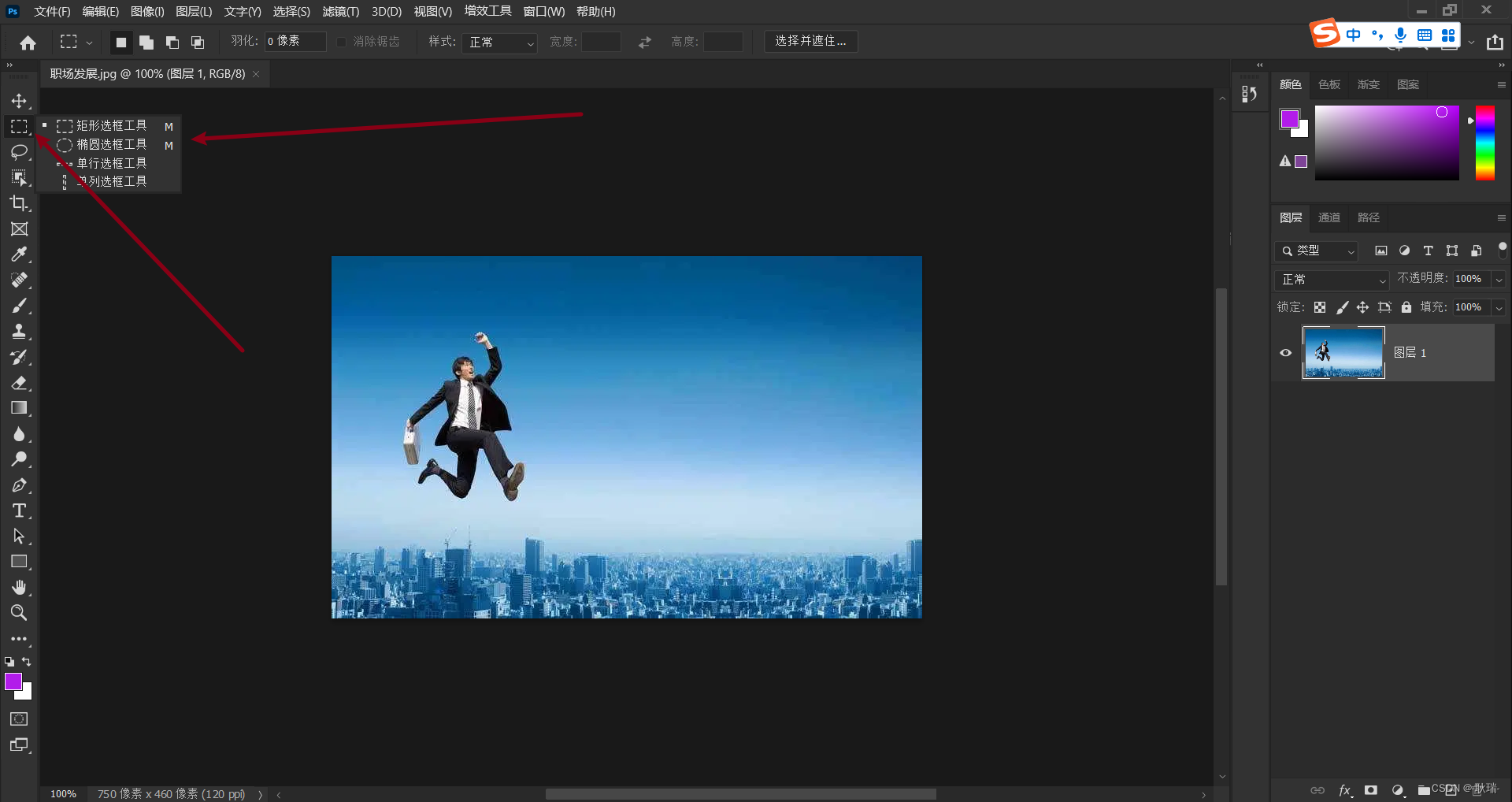Image resolution: width=1512 pixels, height=802 pixels.
Task: Select the Move tool
Action: [19, 101]
